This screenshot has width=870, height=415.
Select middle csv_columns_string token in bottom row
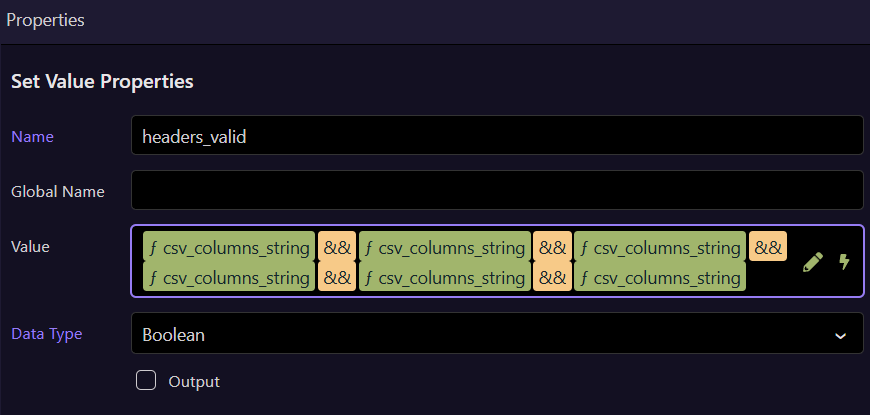coord(445,277)
